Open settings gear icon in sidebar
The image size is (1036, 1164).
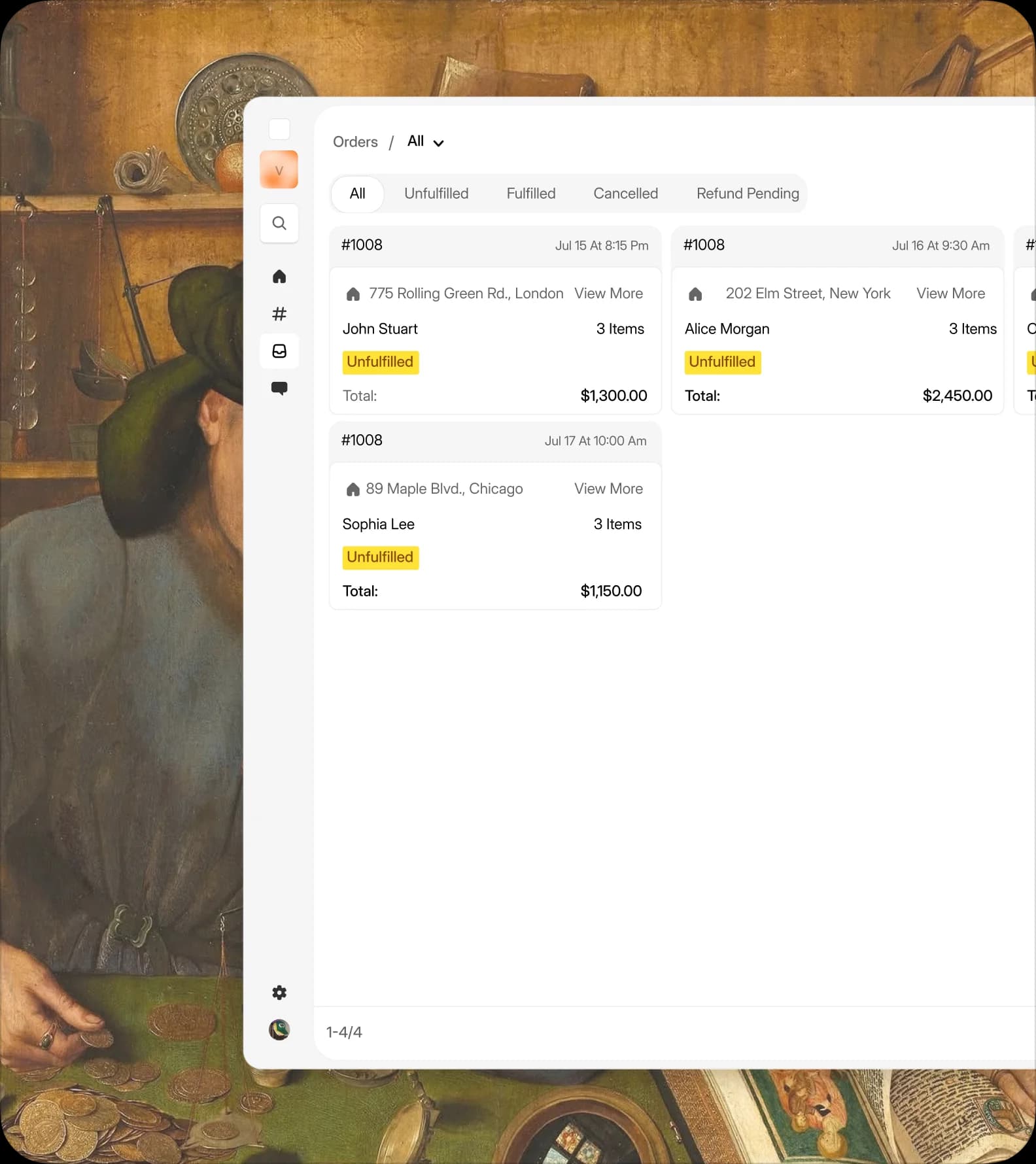point(279,993)
